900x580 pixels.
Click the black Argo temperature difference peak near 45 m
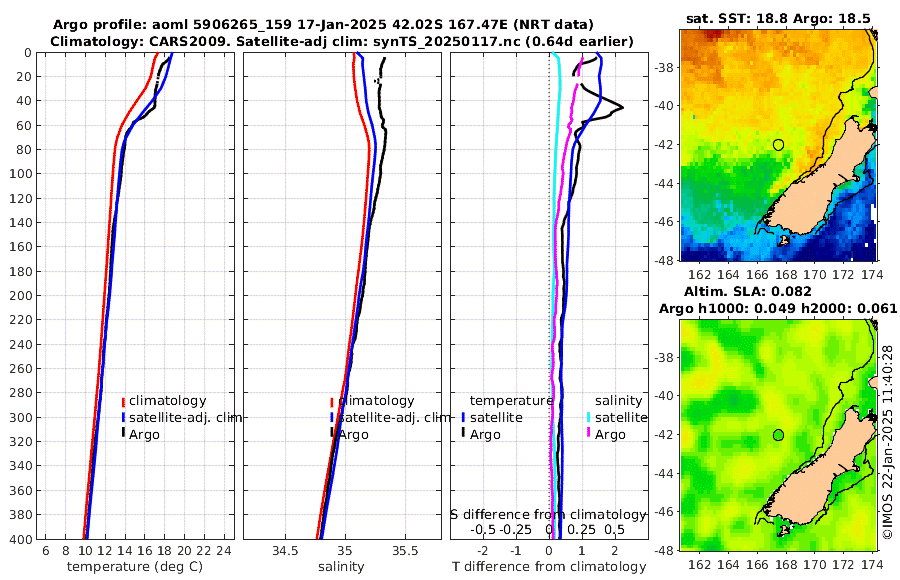621,107
